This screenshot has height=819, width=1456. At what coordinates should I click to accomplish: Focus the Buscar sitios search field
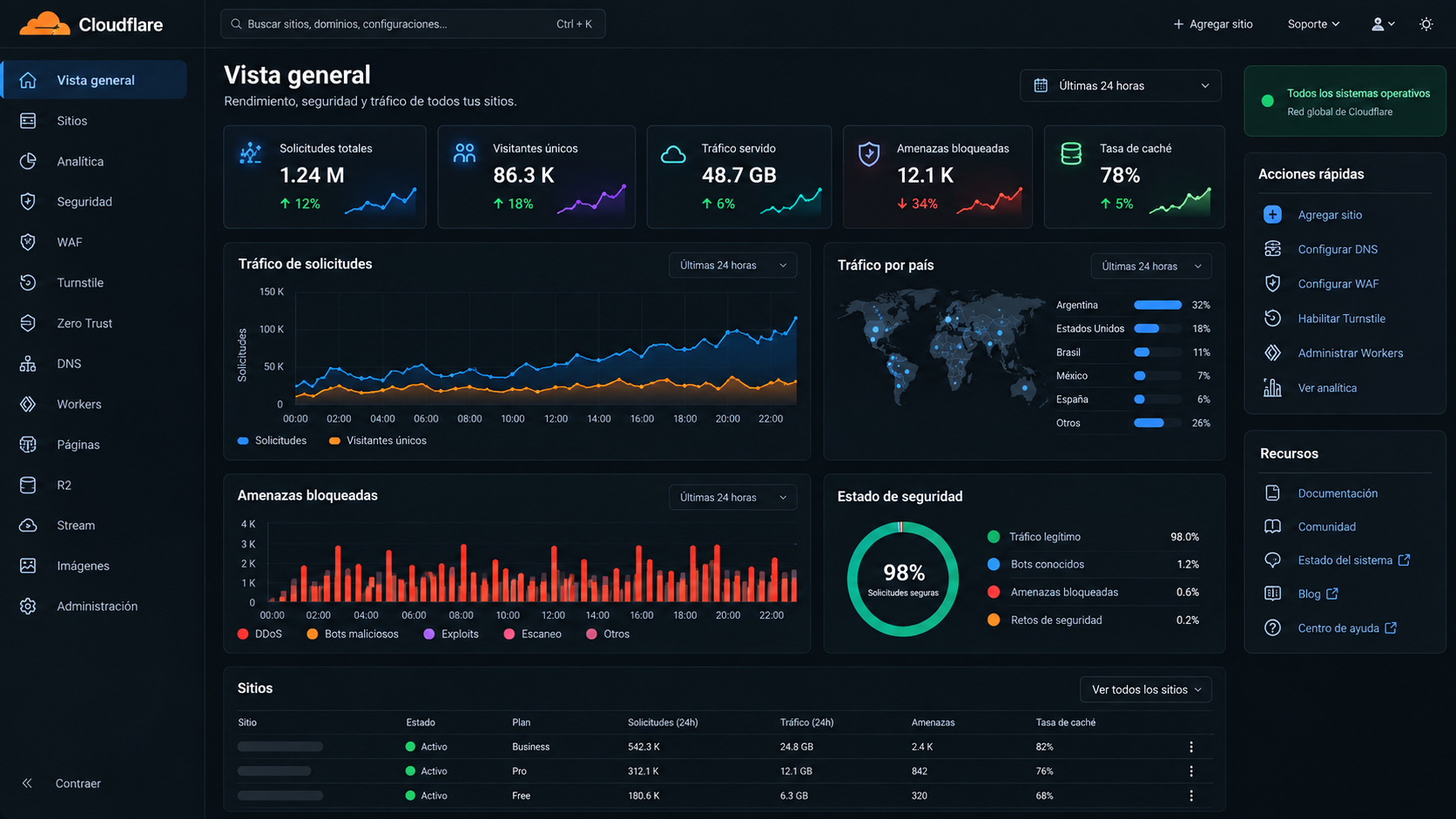[413, 24]
